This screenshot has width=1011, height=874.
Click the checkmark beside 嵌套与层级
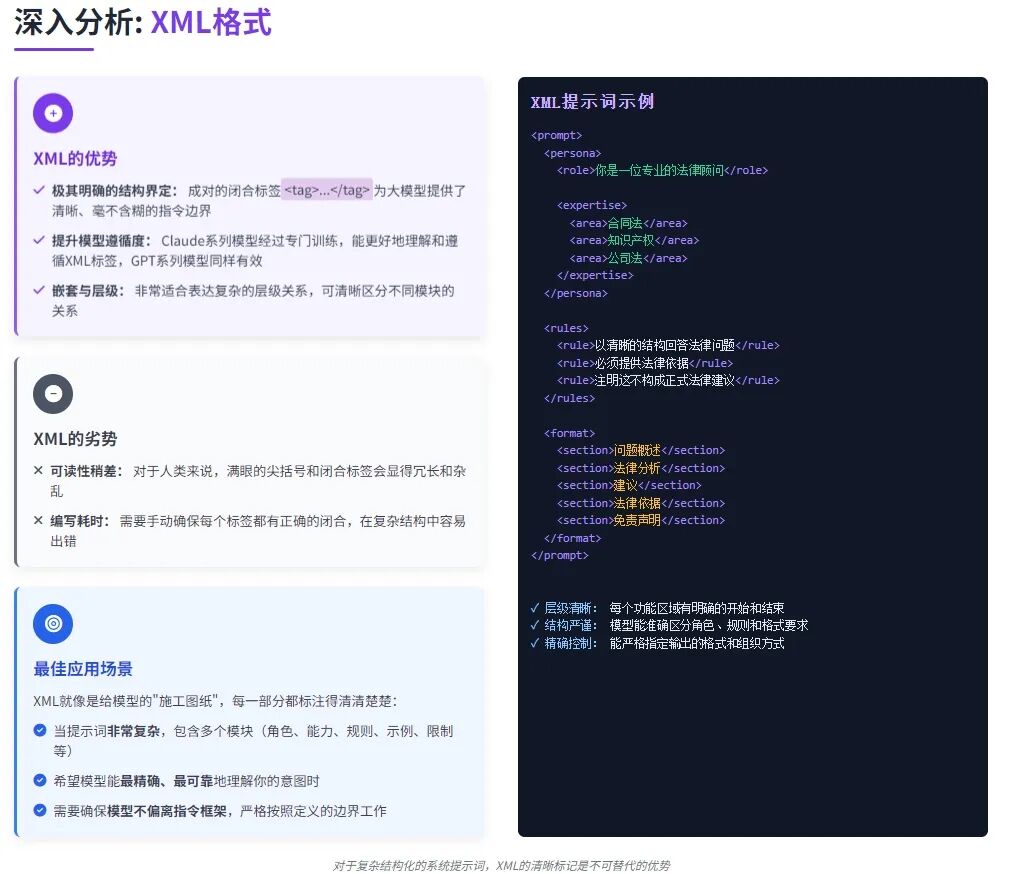click(39, 290)
